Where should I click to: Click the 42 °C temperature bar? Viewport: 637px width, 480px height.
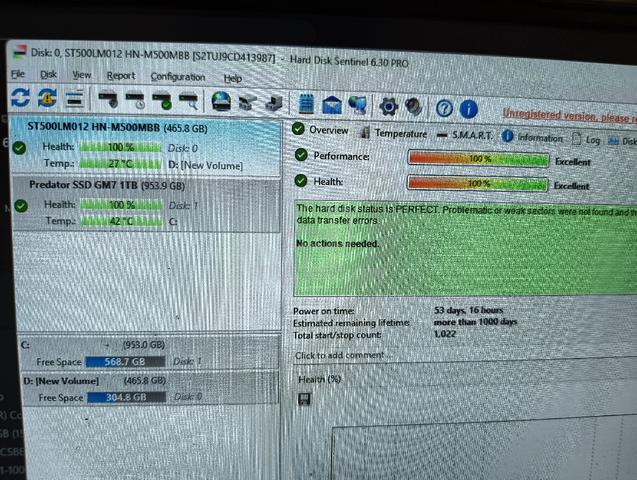coord(121,221)
